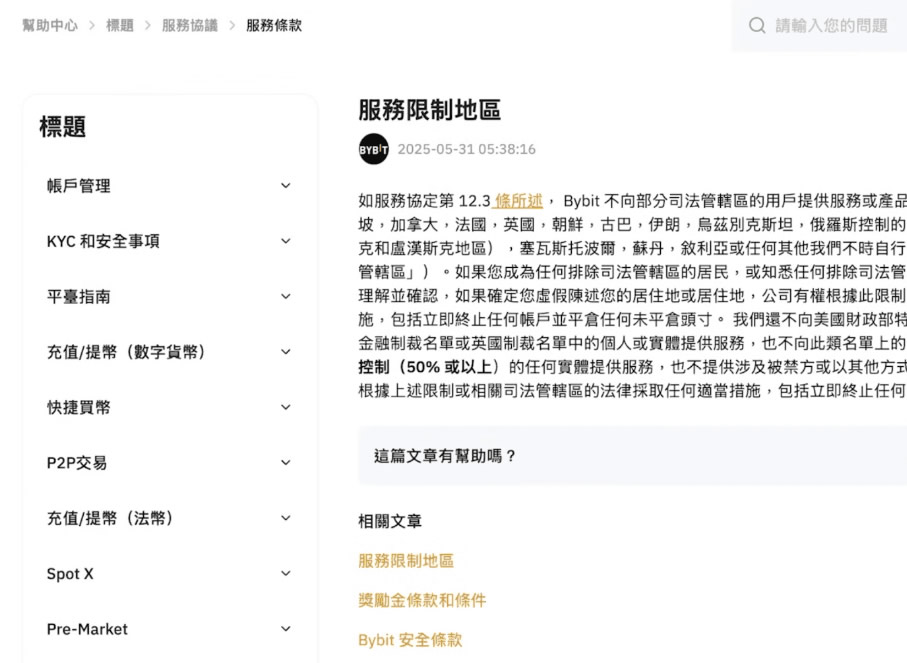Click the search input field

[832, 26]
